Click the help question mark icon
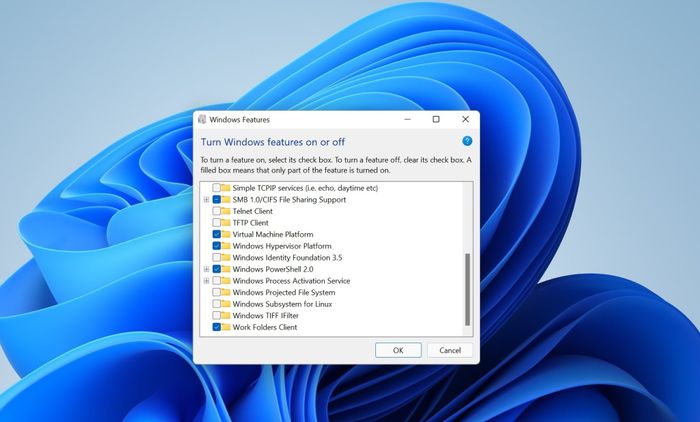Image resolution: width=700 pixels, height=422 pixels. pyautogui.click(x=467, y=141)
